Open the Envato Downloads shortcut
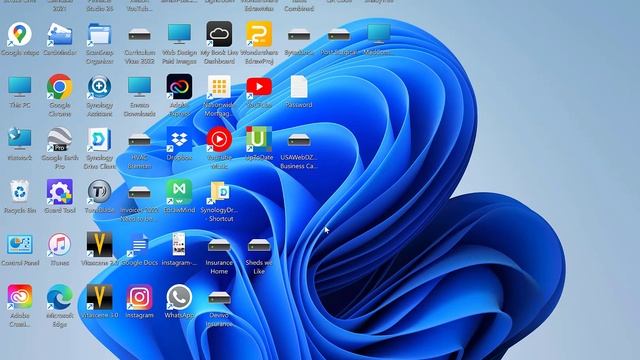 (x=139, y=87)
